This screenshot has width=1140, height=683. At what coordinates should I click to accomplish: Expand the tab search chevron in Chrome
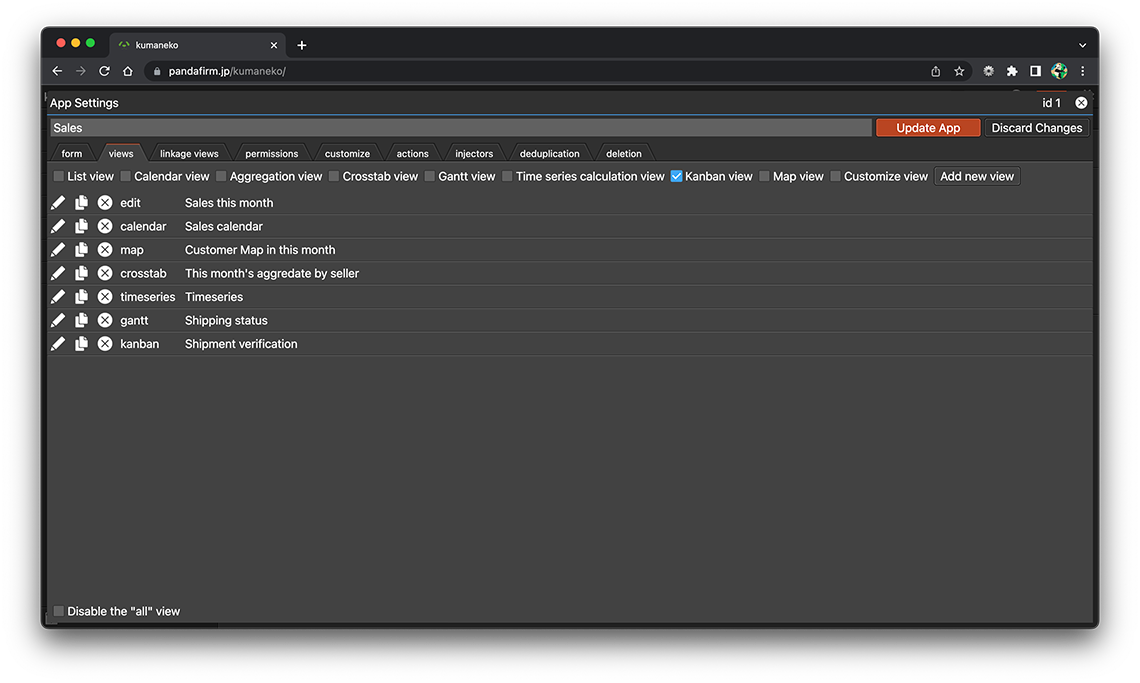(1082, 45)
